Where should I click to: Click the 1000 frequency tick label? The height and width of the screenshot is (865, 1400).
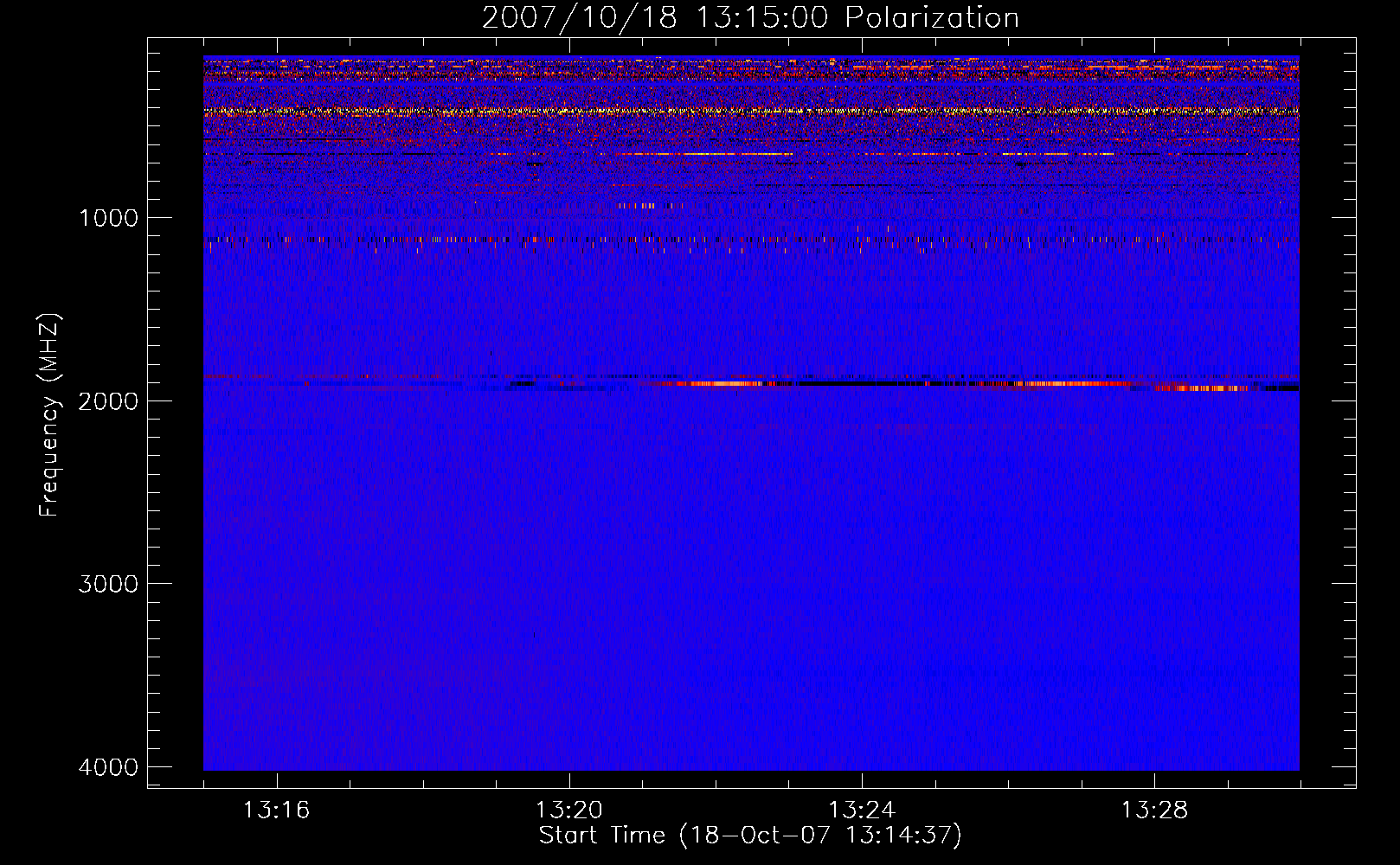(x=108, y=218)
